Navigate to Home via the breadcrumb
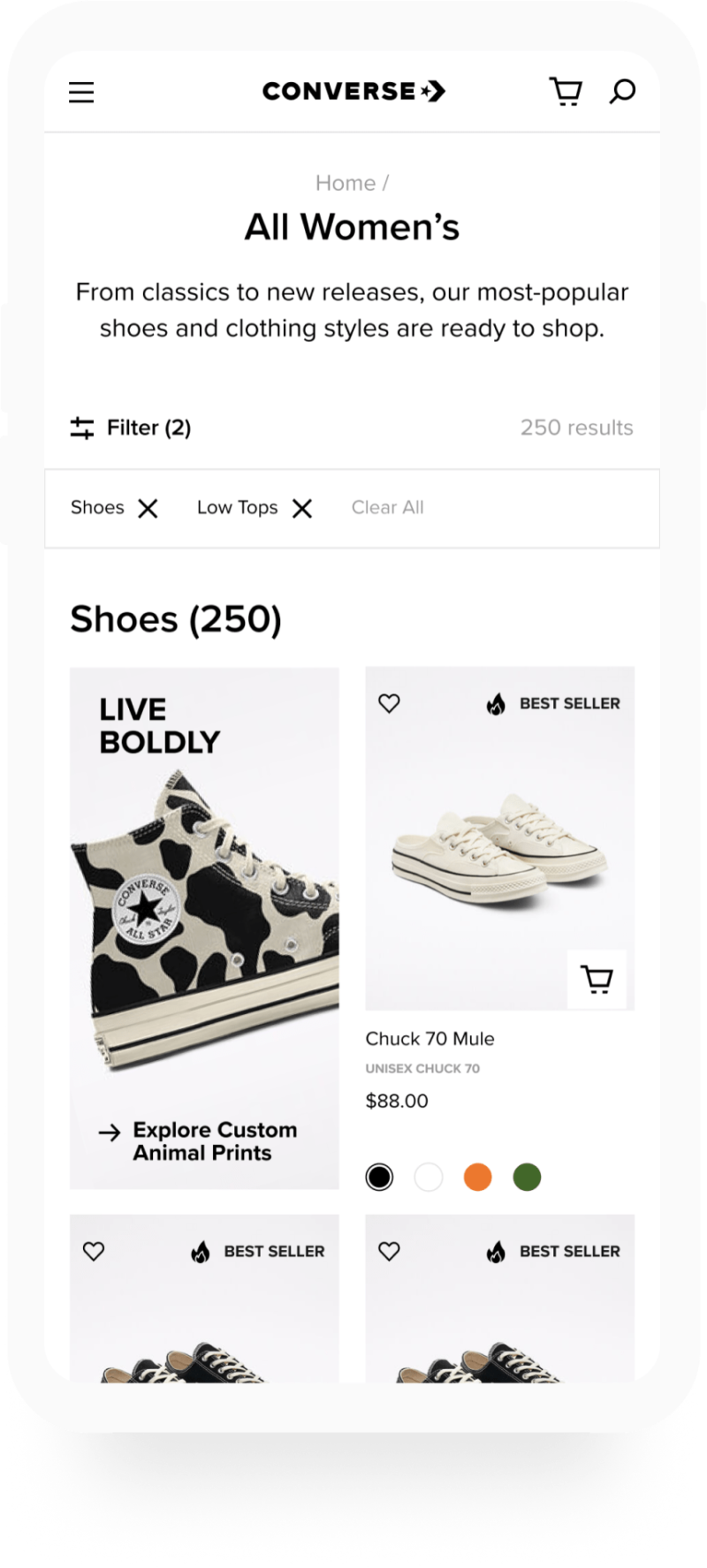Screen dimensions: 707x1568 click(346, 183)
